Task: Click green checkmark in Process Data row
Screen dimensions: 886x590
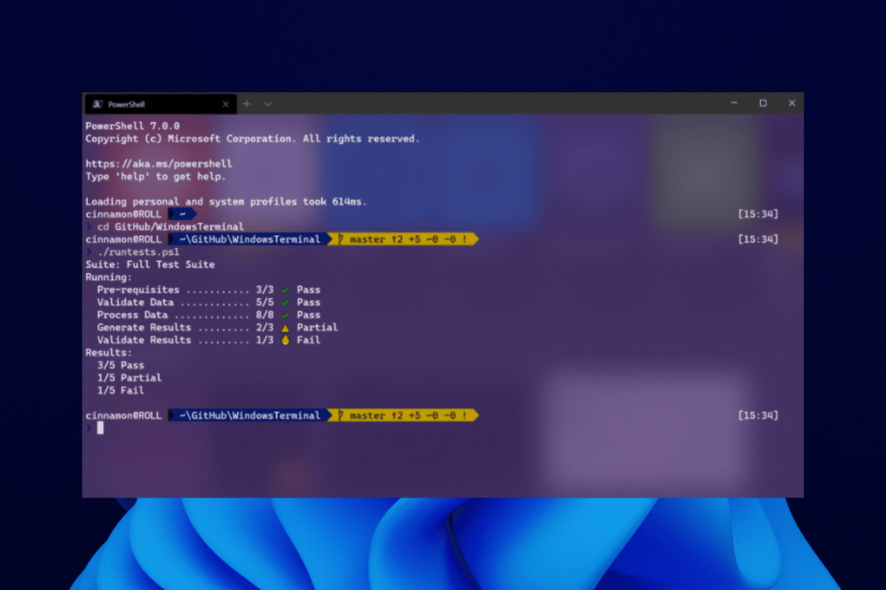Action: point(285,315)
